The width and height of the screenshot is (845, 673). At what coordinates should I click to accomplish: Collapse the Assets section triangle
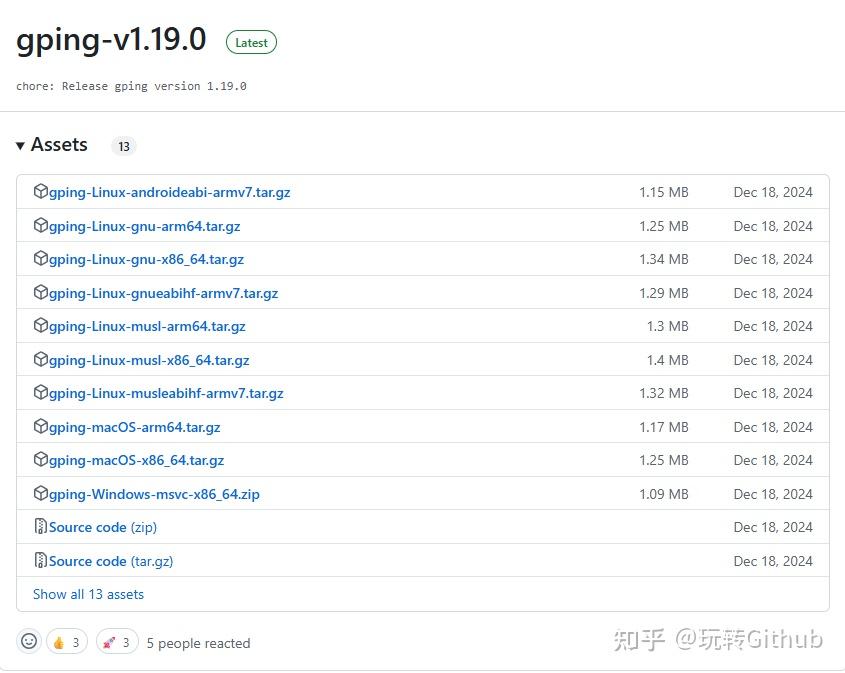click(x=20, y=145)
